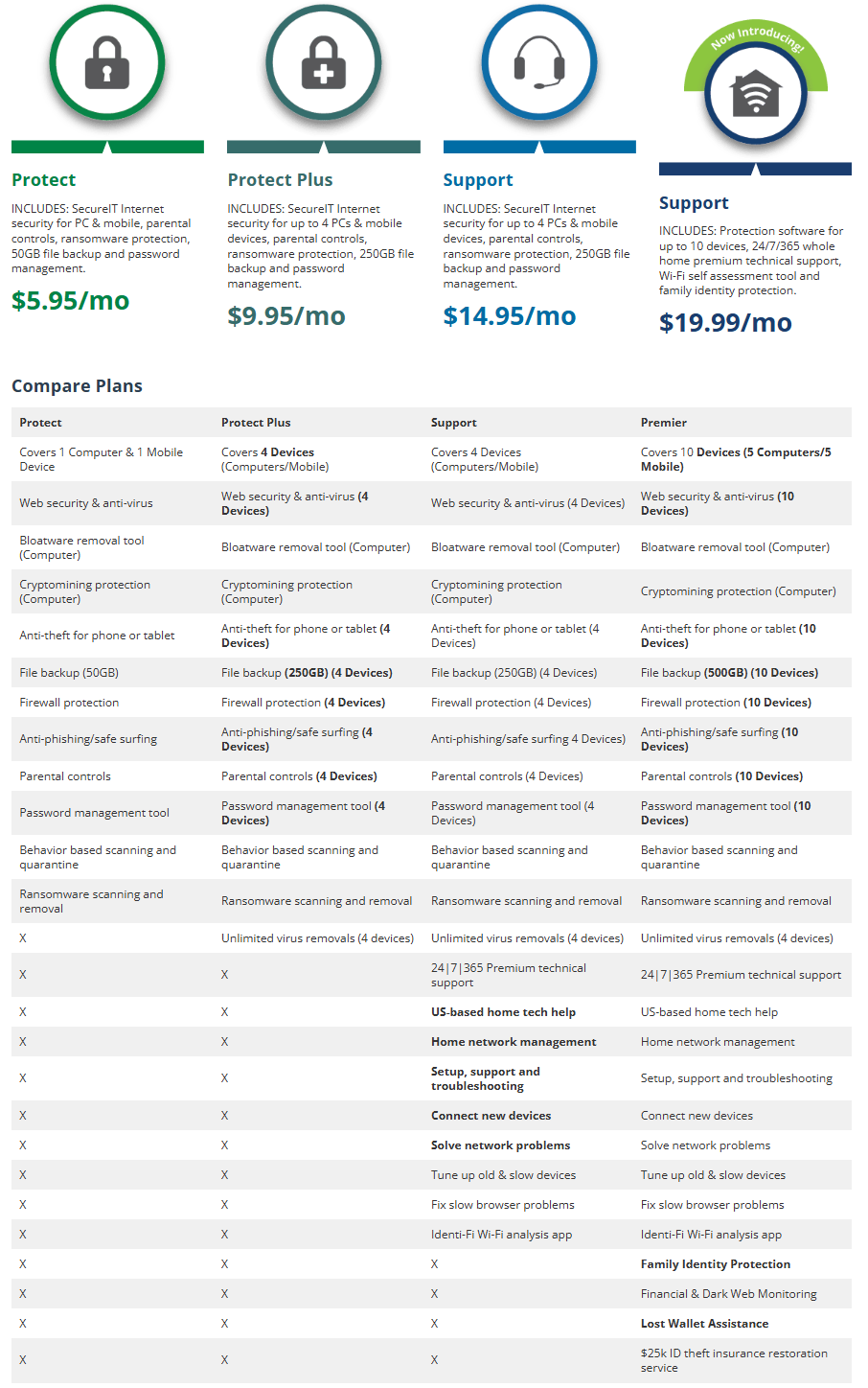
Task: Click the Protect Plus column header in table
Action: 256,423
